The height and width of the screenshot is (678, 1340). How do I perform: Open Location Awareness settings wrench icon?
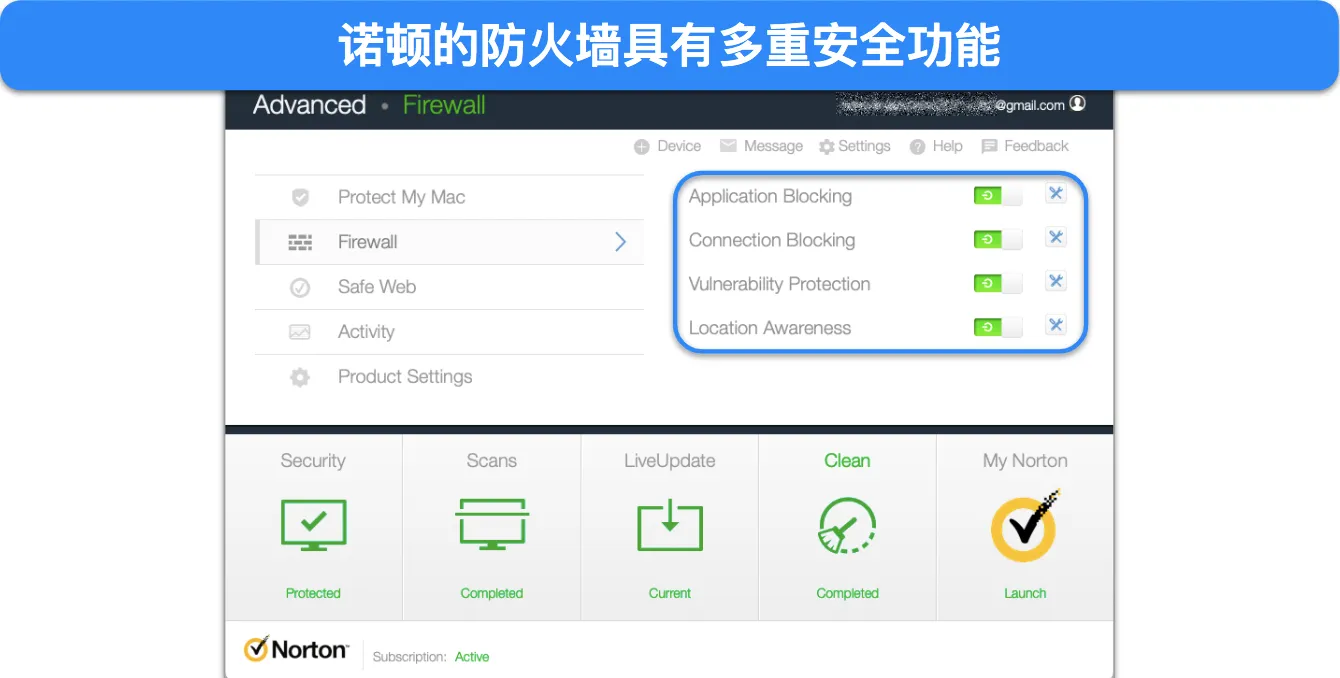(1055, 326)
